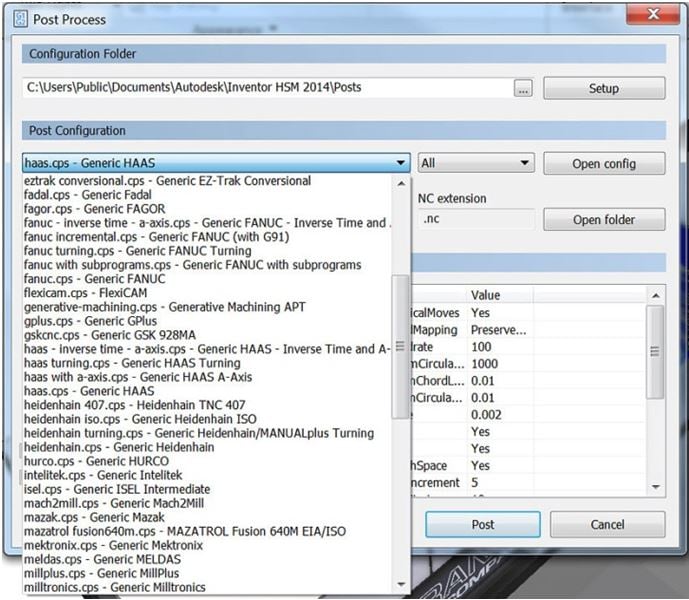
Task: Select milltronics.cps - Generic Milltronics
Action: point(207,587)
